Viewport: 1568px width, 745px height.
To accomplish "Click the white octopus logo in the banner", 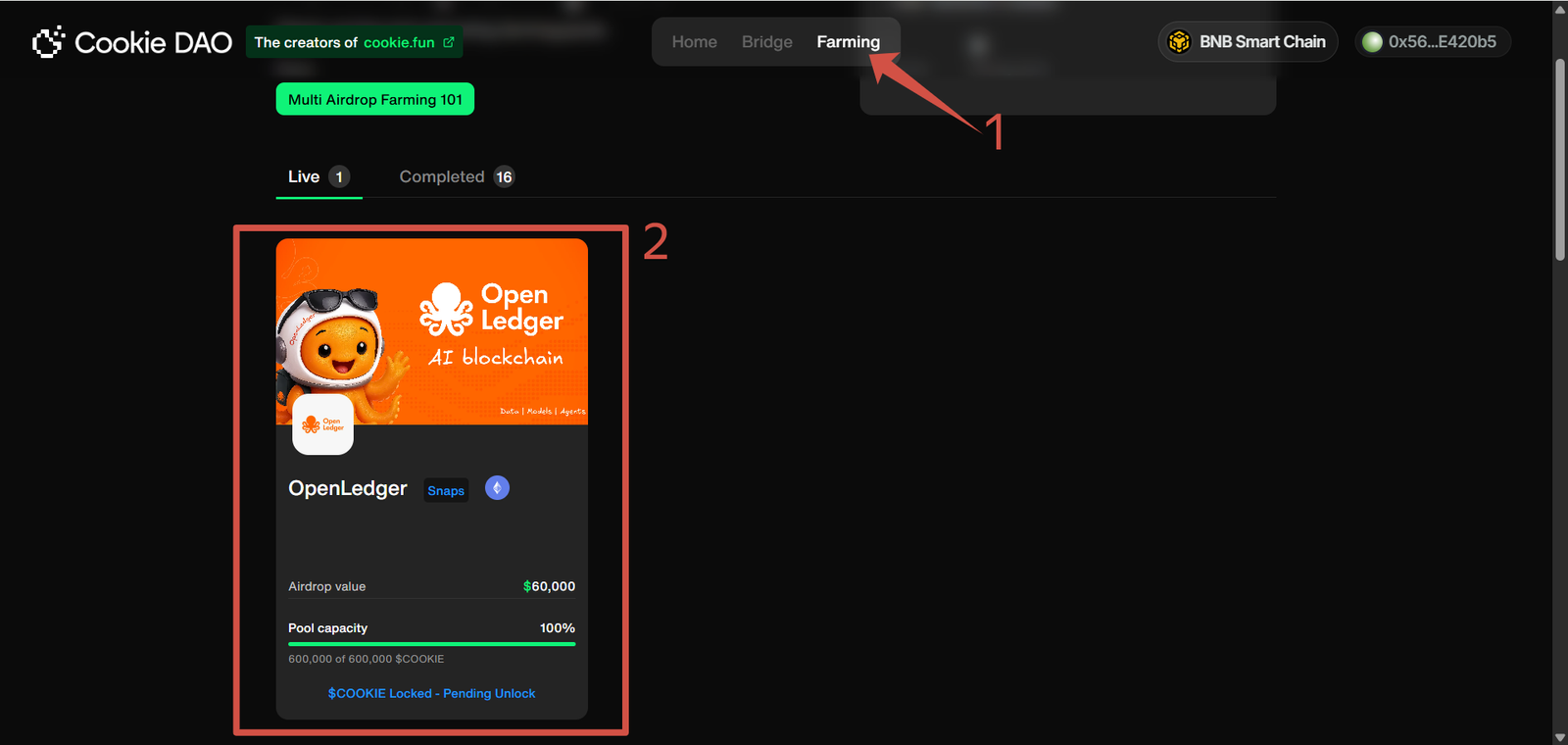I will click(x=446, y=309).
